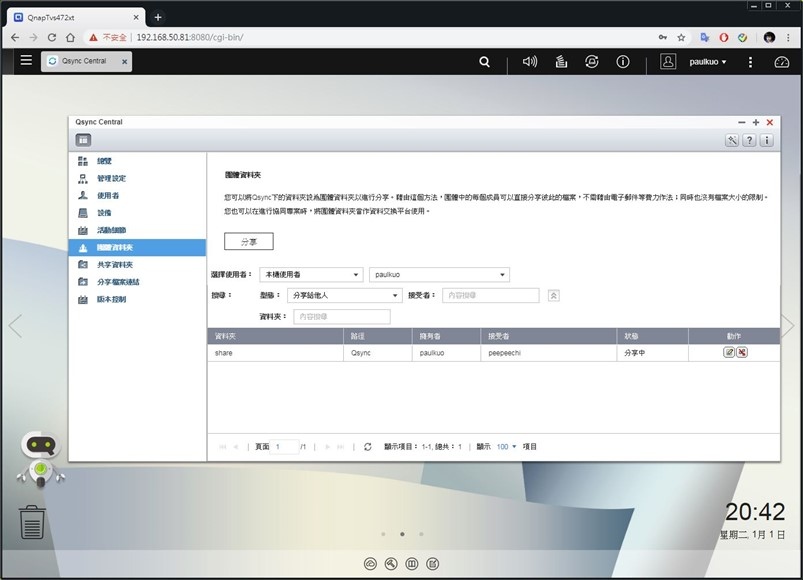Select 總覽 overview in sidebar
The width and height of the screenshot is (803, 580).
[137, 161]
